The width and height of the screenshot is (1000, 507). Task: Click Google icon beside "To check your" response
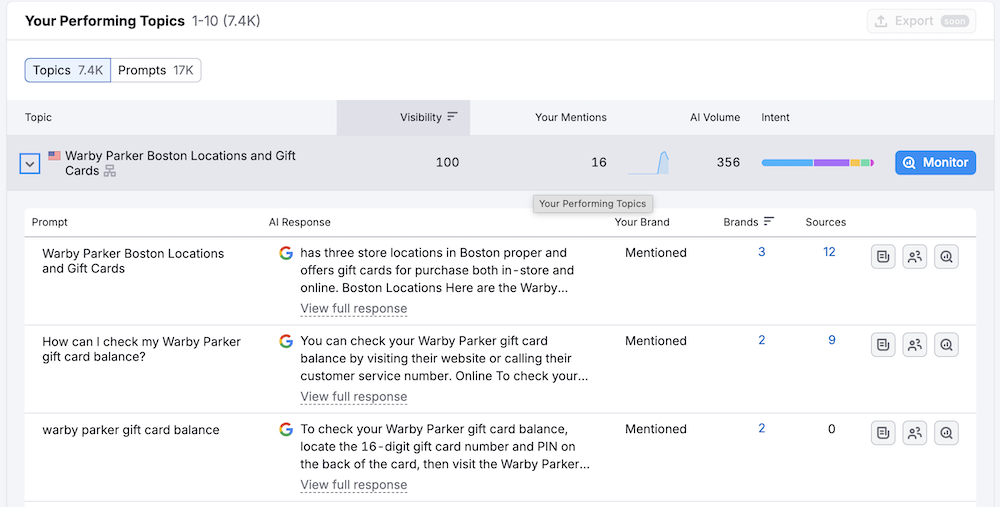tap(286, 429)
